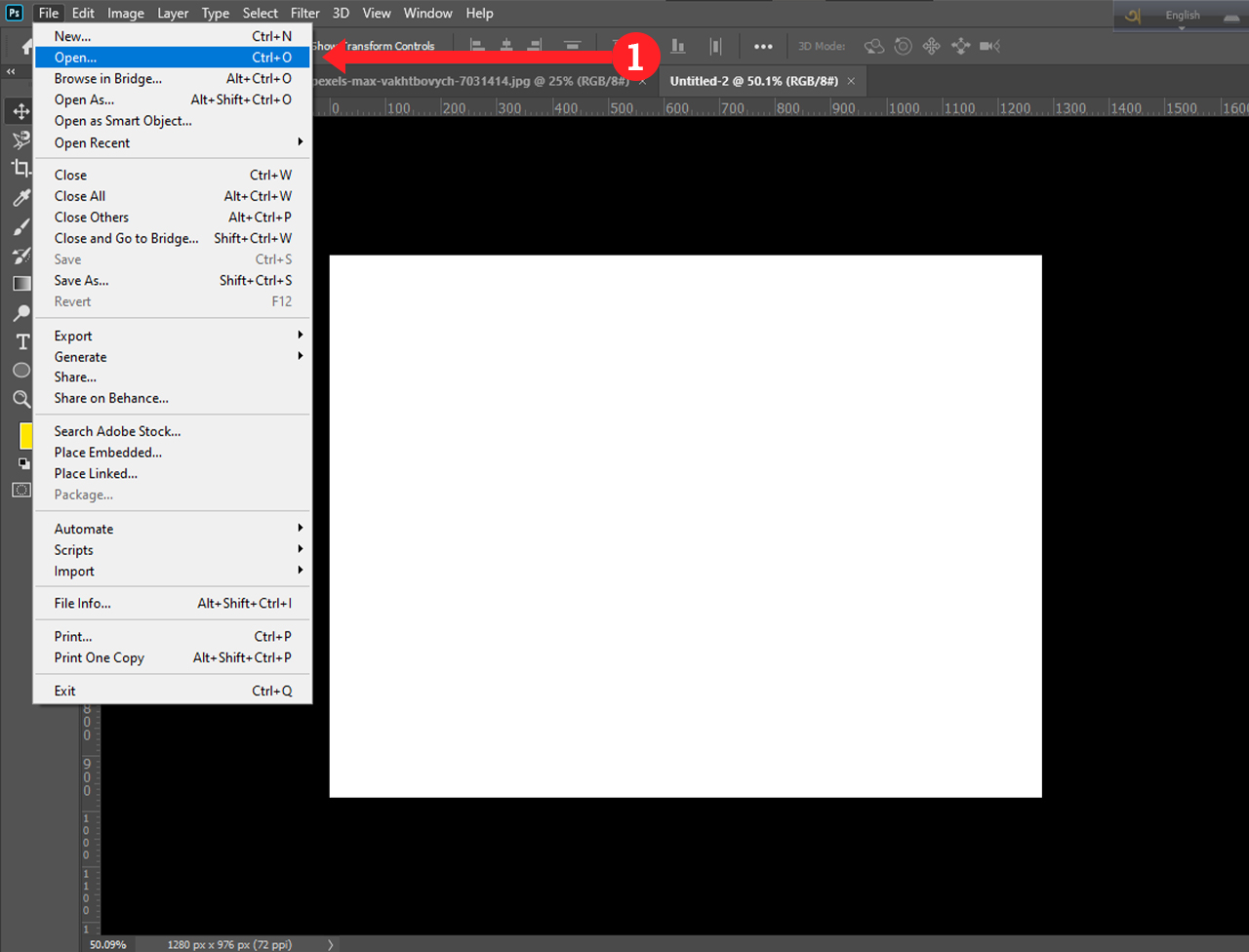Switch foreground and background colors
The width and height of the screenshot is (1249, 952).
click(x=23, y=464)
